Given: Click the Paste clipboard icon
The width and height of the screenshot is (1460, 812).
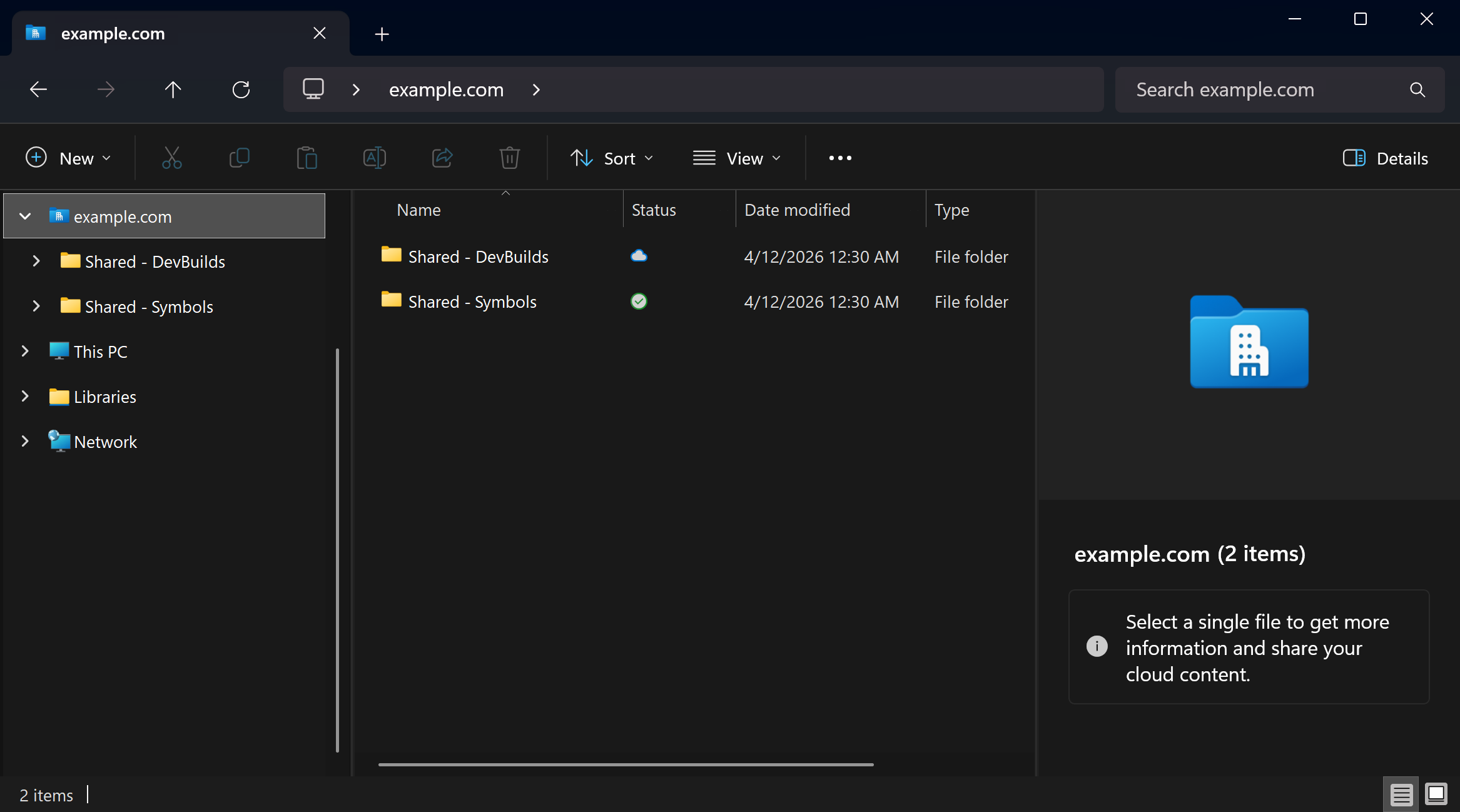Looking at the screenshot, I should click(x=307, y=158).
